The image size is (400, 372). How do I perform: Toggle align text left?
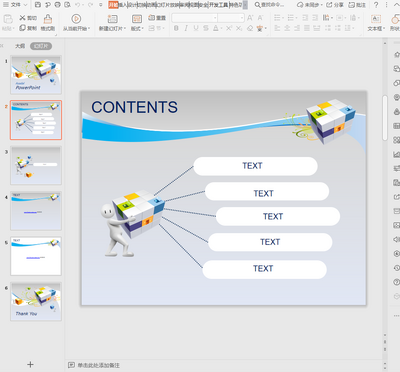[x=277, y=28]
